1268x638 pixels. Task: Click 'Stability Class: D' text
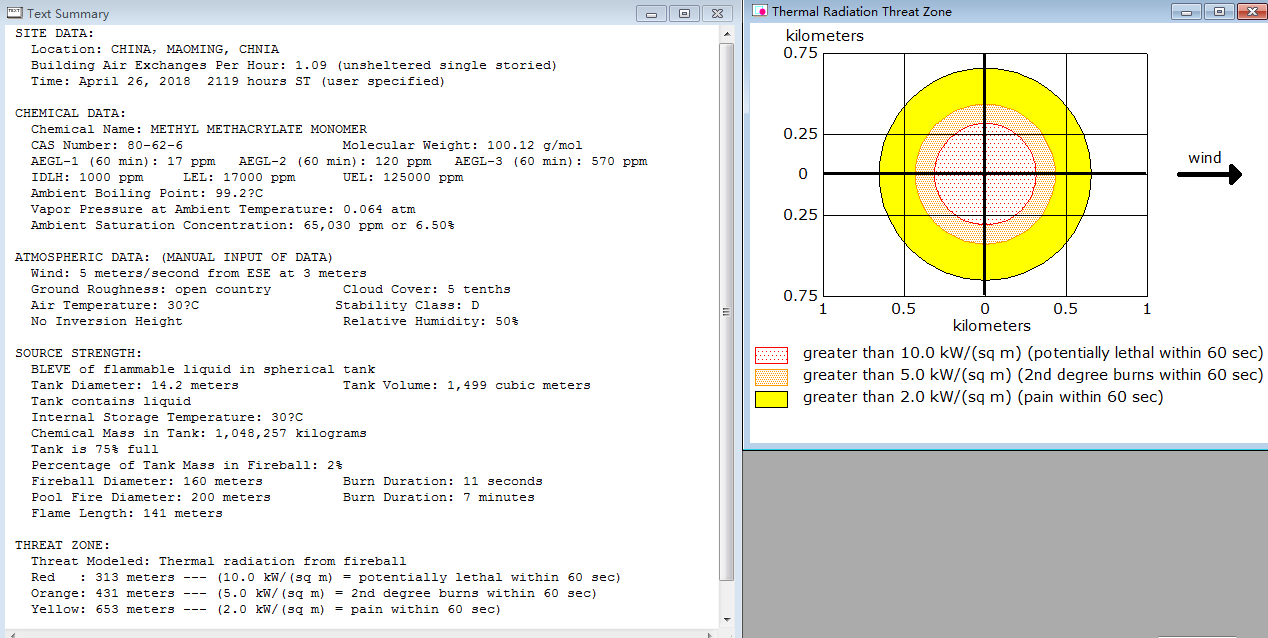(x=407, y=305)
